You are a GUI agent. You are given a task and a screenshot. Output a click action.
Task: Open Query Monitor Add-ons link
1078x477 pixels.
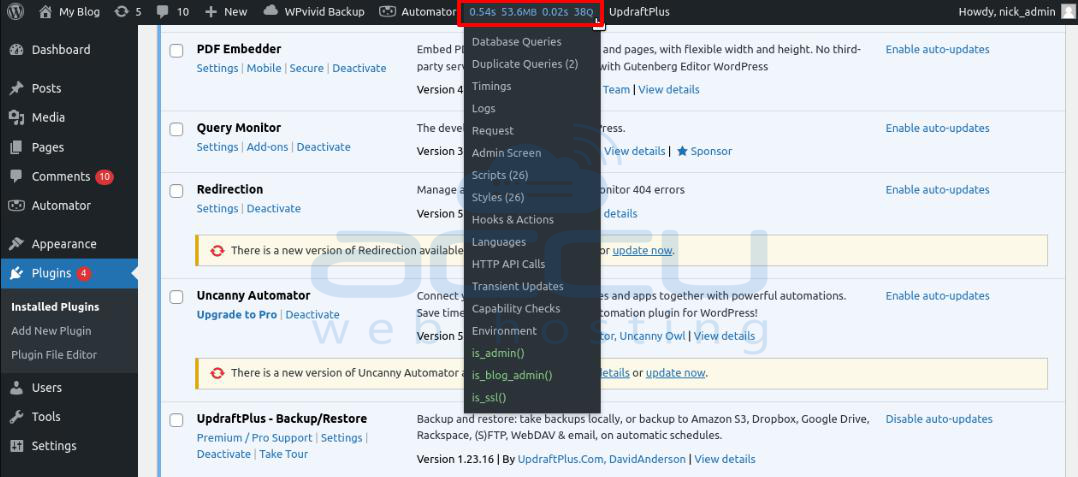coord(267,147)
